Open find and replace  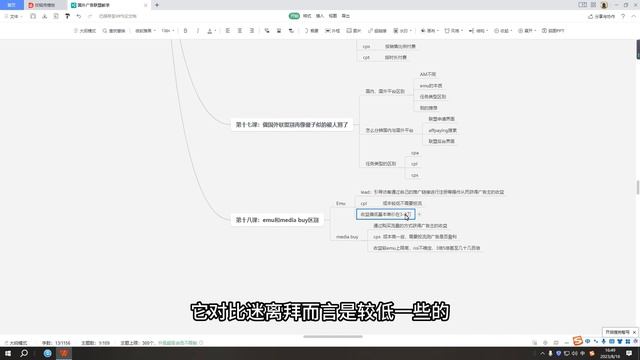[x=114, y=31]
